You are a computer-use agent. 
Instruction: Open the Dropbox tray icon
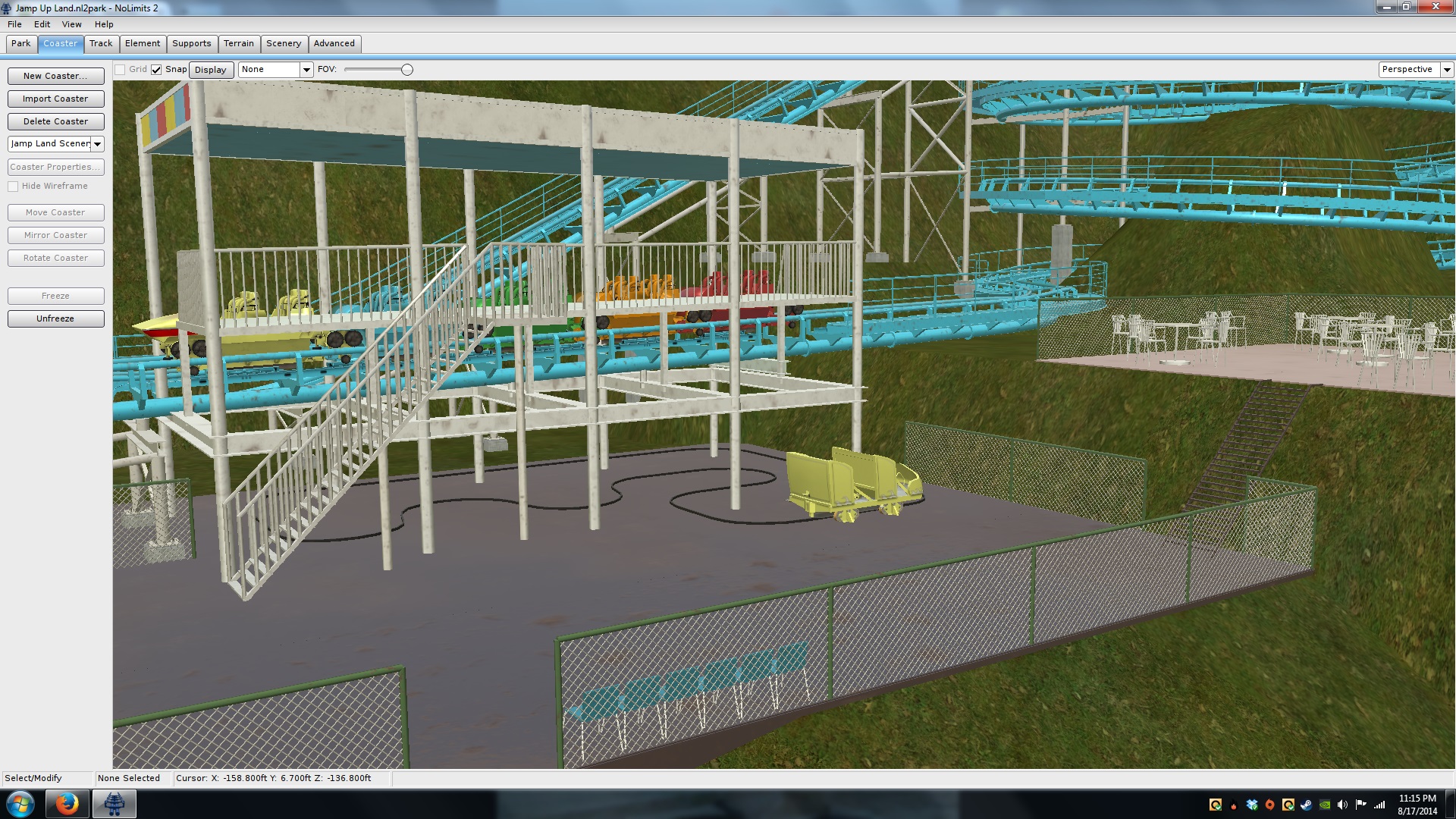click(1252, 805)
